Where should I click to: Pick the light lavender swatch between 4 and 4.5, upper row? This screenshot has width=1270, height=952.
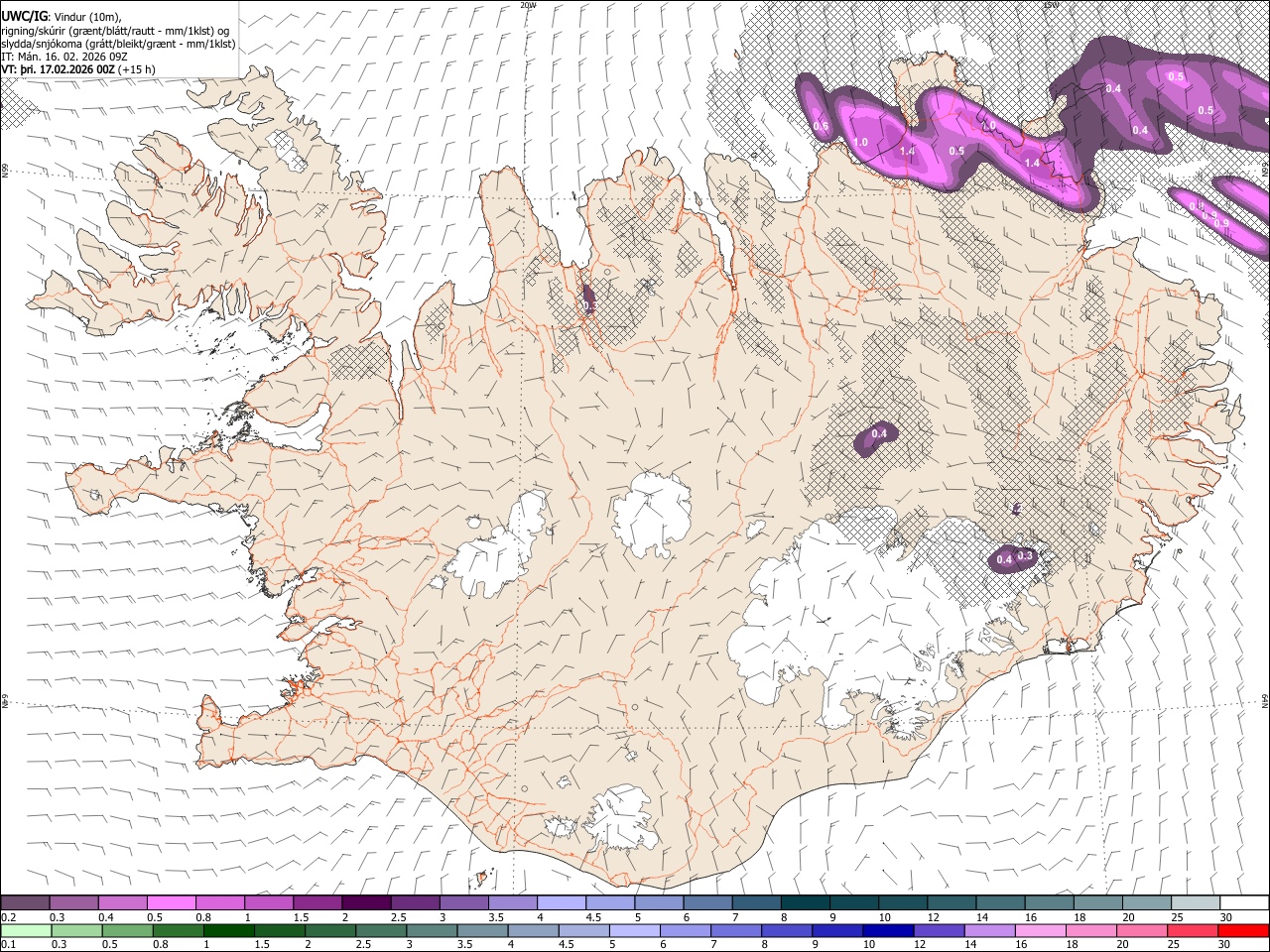pyautogui.click(x=561, y=902)
